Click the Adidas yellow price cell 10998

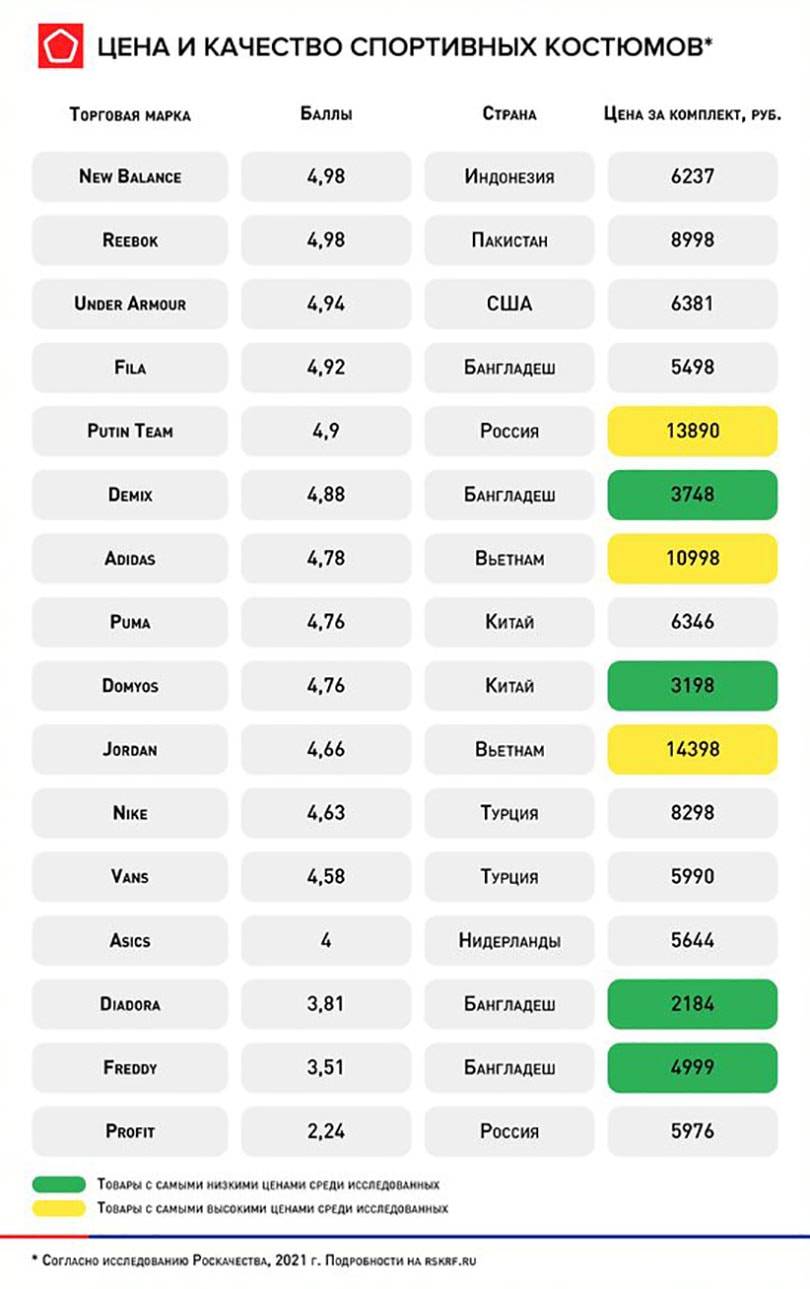click(x=693, y=559)
